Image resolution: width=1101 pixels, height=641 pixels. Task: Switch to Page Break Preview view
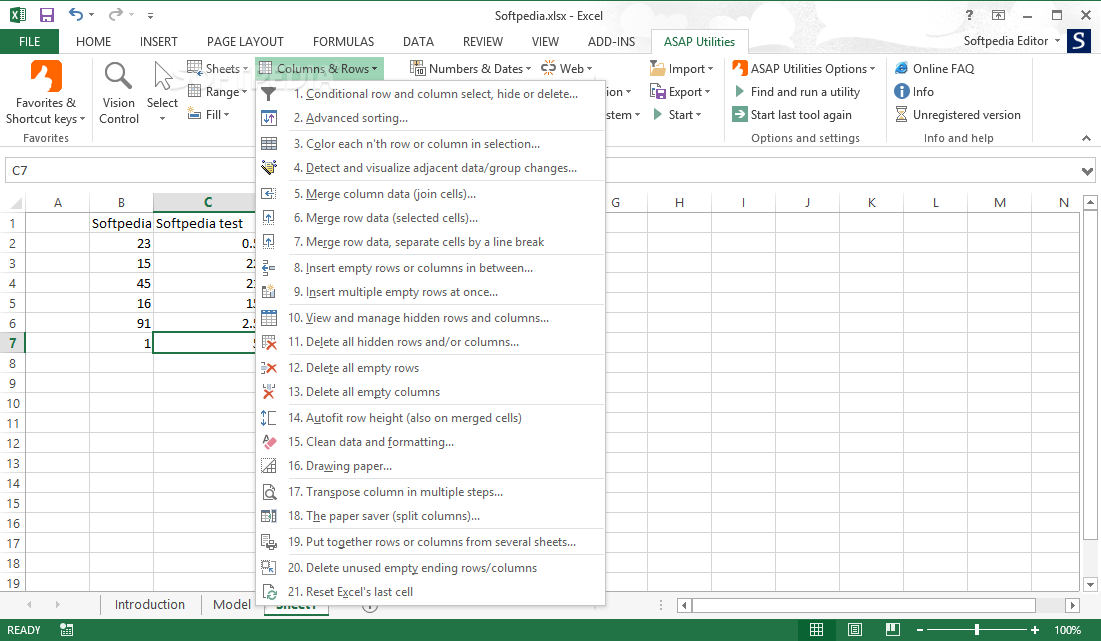[892, 630]
